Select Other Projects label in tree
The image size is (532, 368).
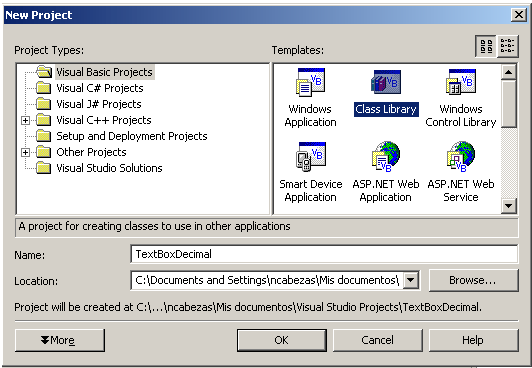[x=91, y=152]
